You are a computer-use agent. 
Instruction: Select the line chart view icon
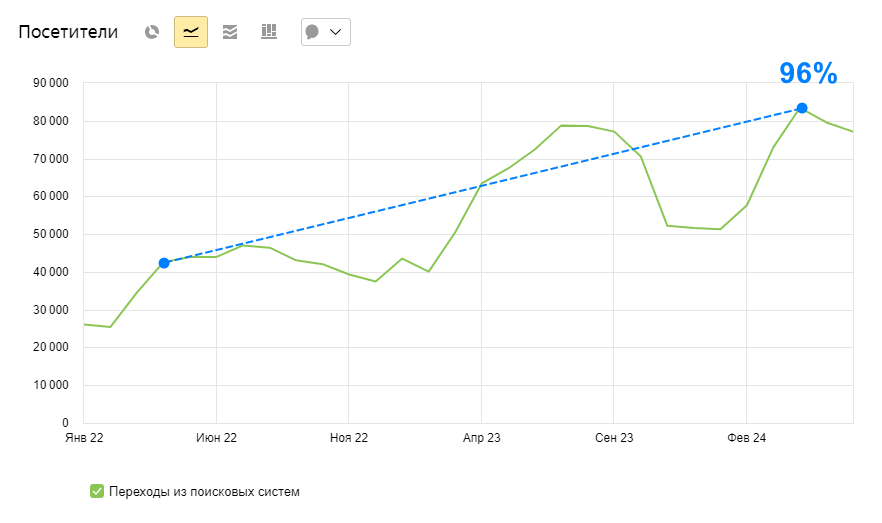pos(191,32)
